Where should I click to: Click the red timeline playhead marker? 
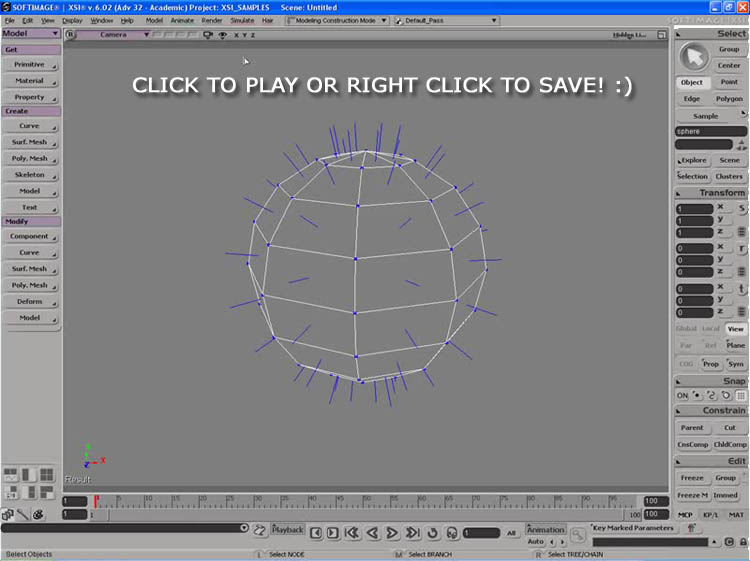[96, 499]
